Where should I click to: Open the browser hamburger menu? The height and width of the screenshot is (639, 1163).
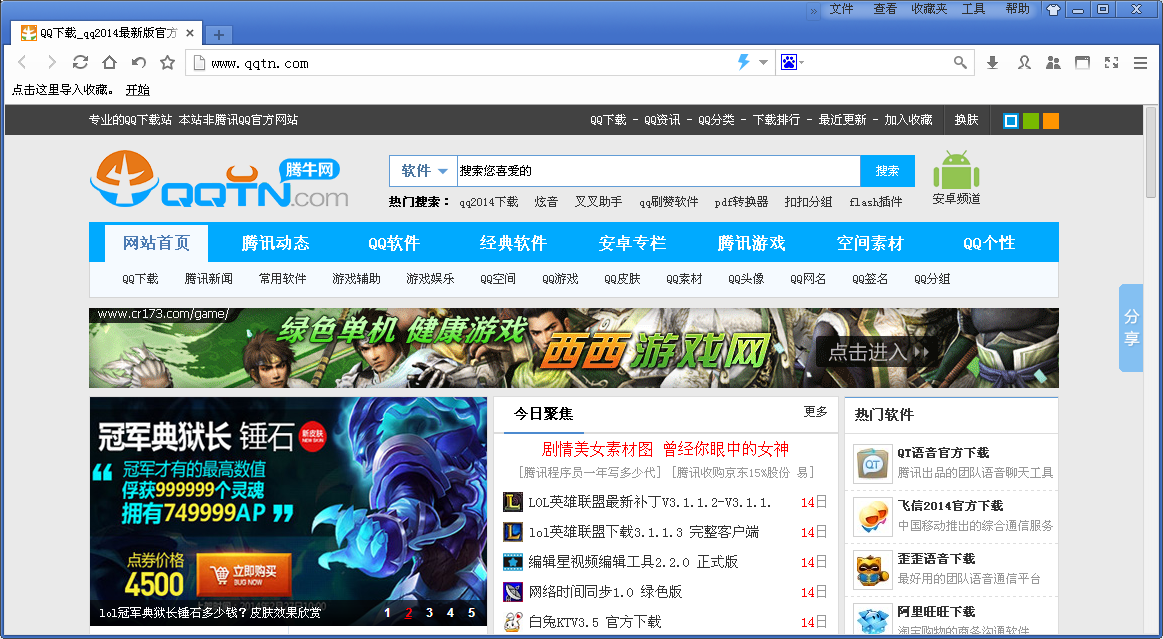point(1140,62)
